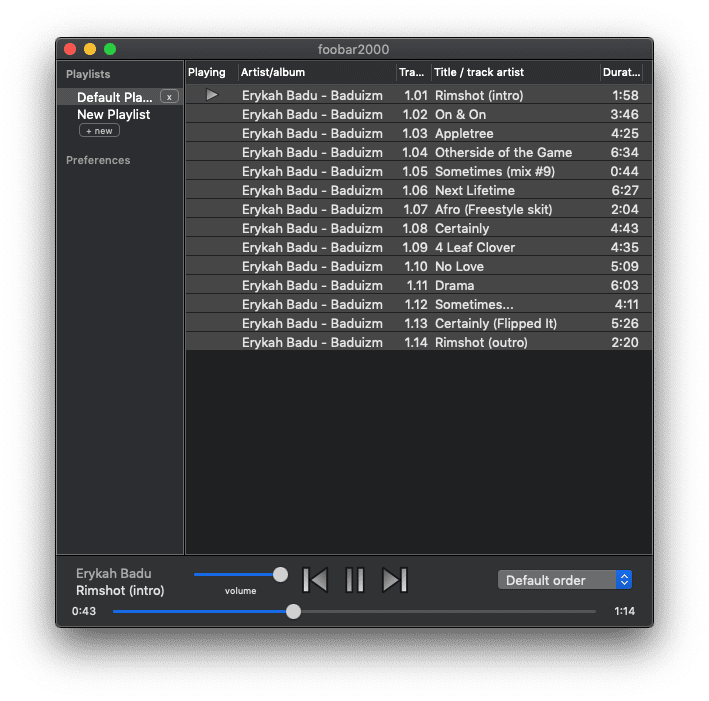The height and width of the screenshot is (701, 709).
Task: Select the track Rimshot (outro)
Action: pyautogui.click(x=419, y=342)
